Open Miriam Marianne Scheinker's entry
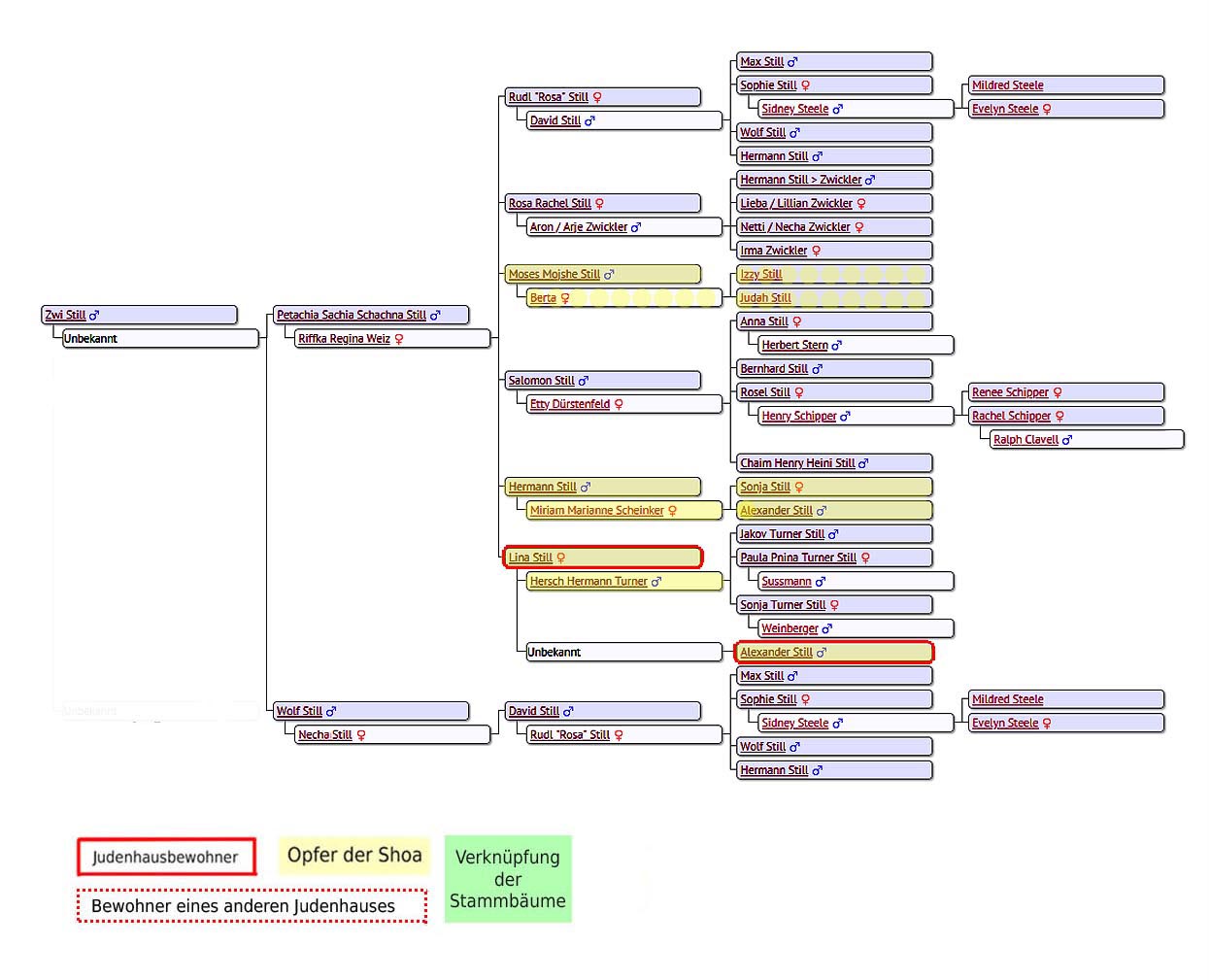This screenshot has width=1210, height=980. tap(597, 511)
